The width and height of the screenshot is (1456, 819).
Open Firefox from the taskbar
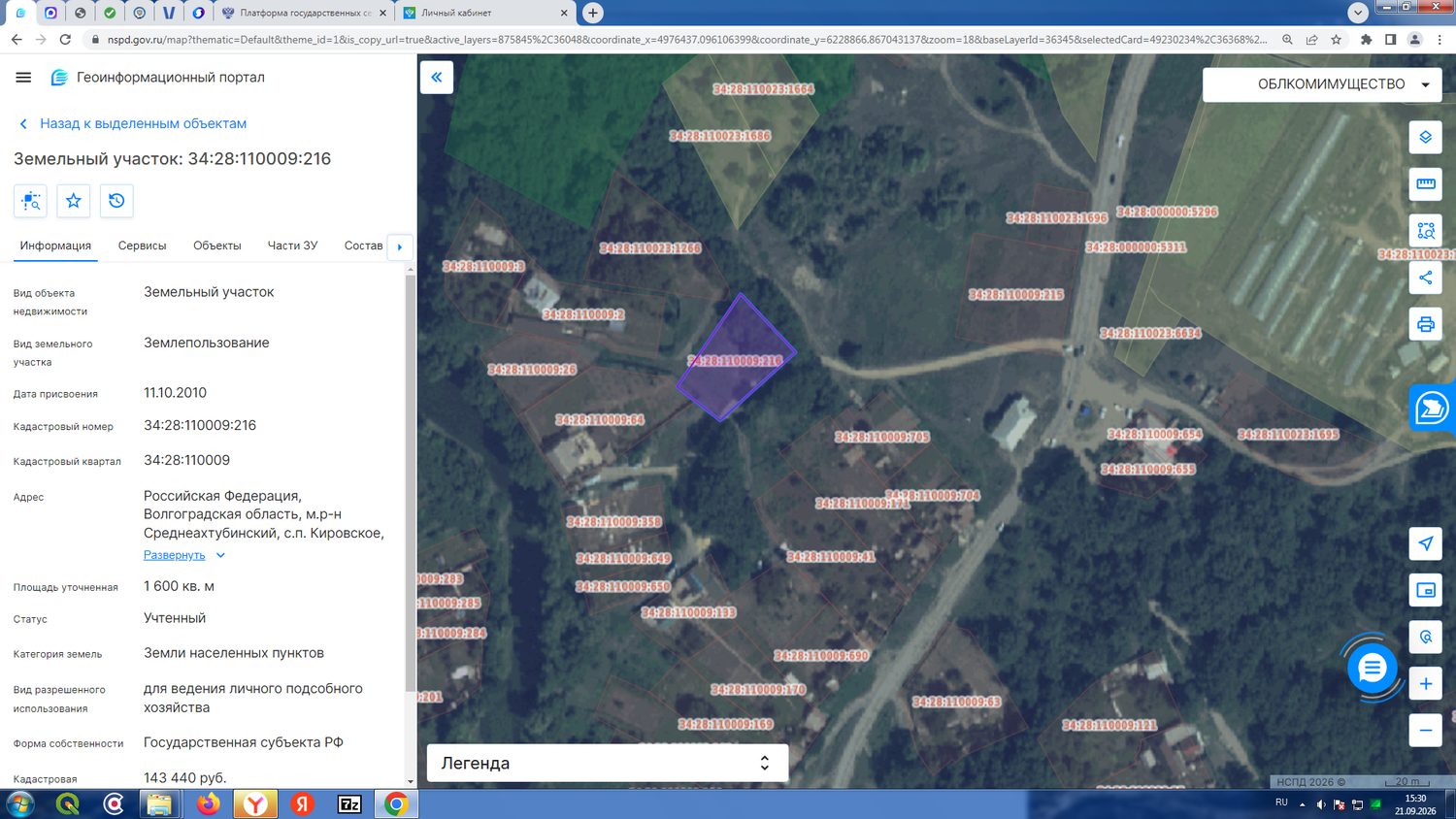click(x=209, y=803)
